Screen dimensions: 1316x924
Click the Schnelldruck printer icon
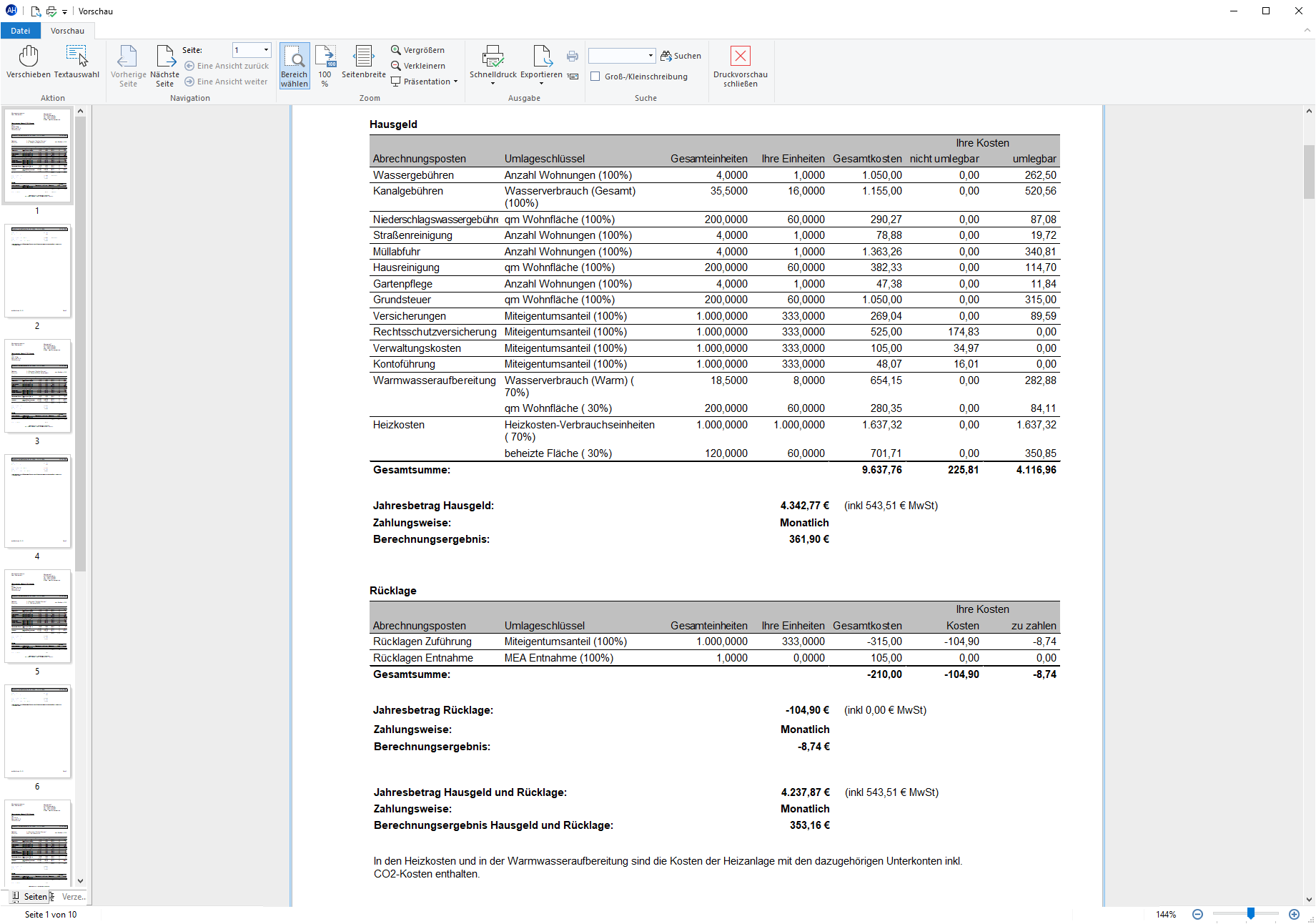coord(493,57)
